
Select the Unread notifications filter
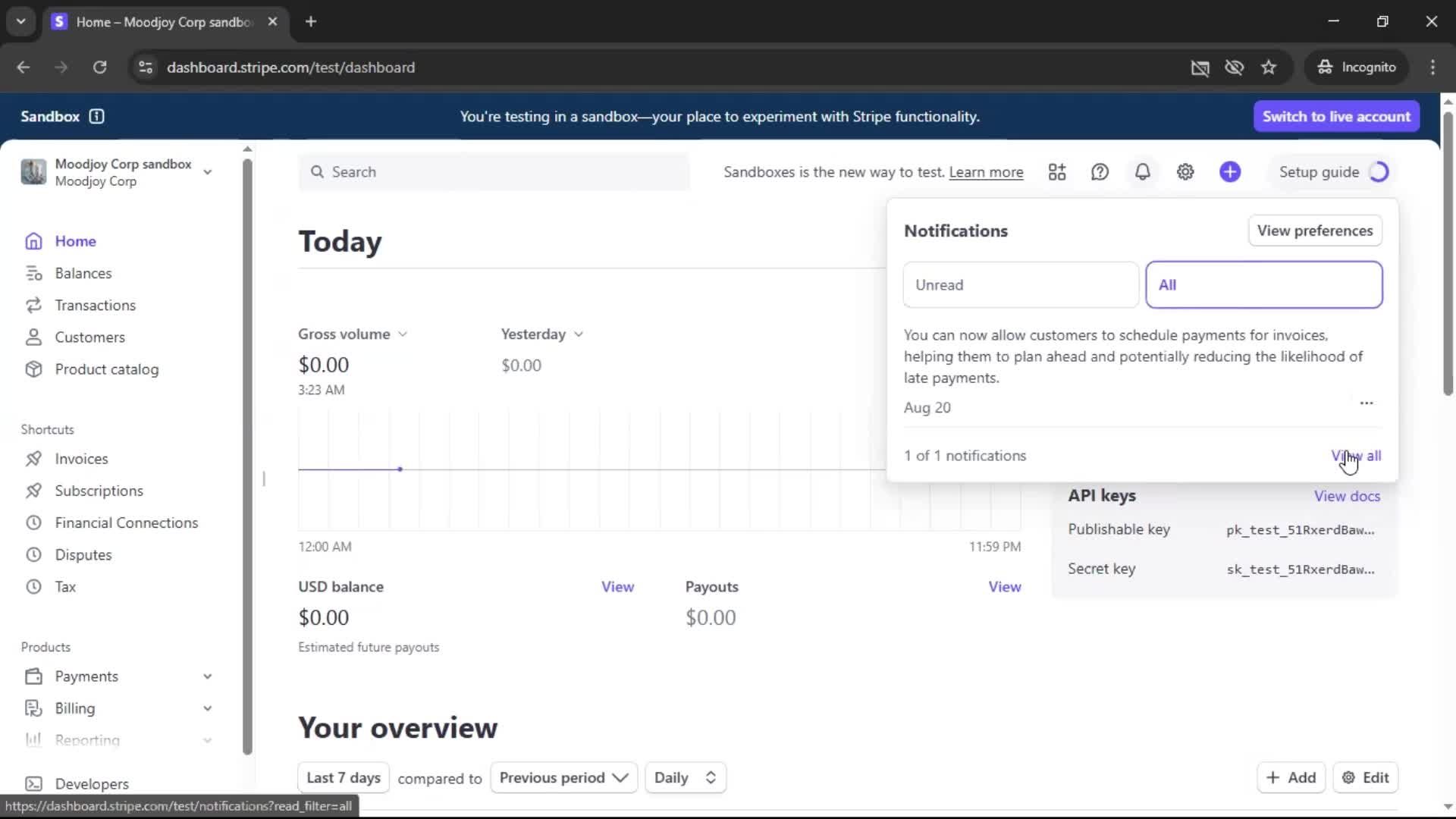click(x=1021, y=285)
